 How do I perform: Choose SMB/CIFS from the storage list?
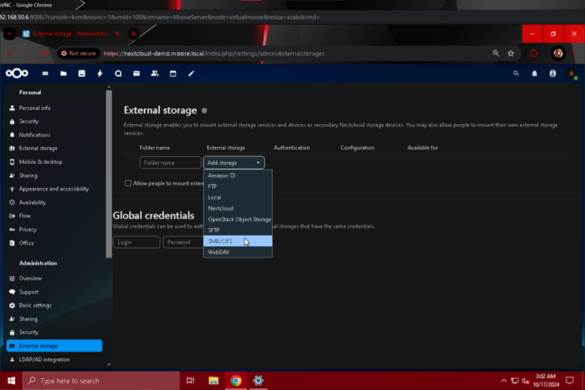tap(238, 241)
